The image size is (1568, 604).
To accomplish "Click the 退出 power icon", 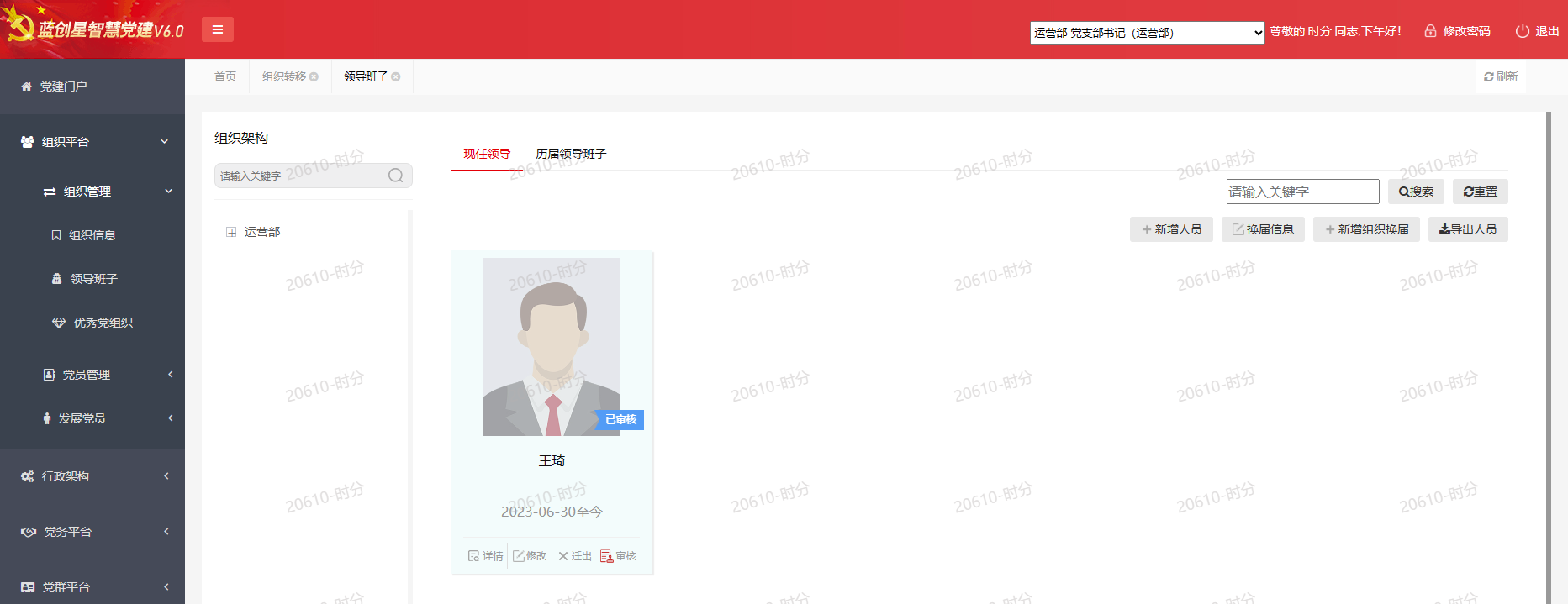I will pyautogui.click(x=1523, y=31).
